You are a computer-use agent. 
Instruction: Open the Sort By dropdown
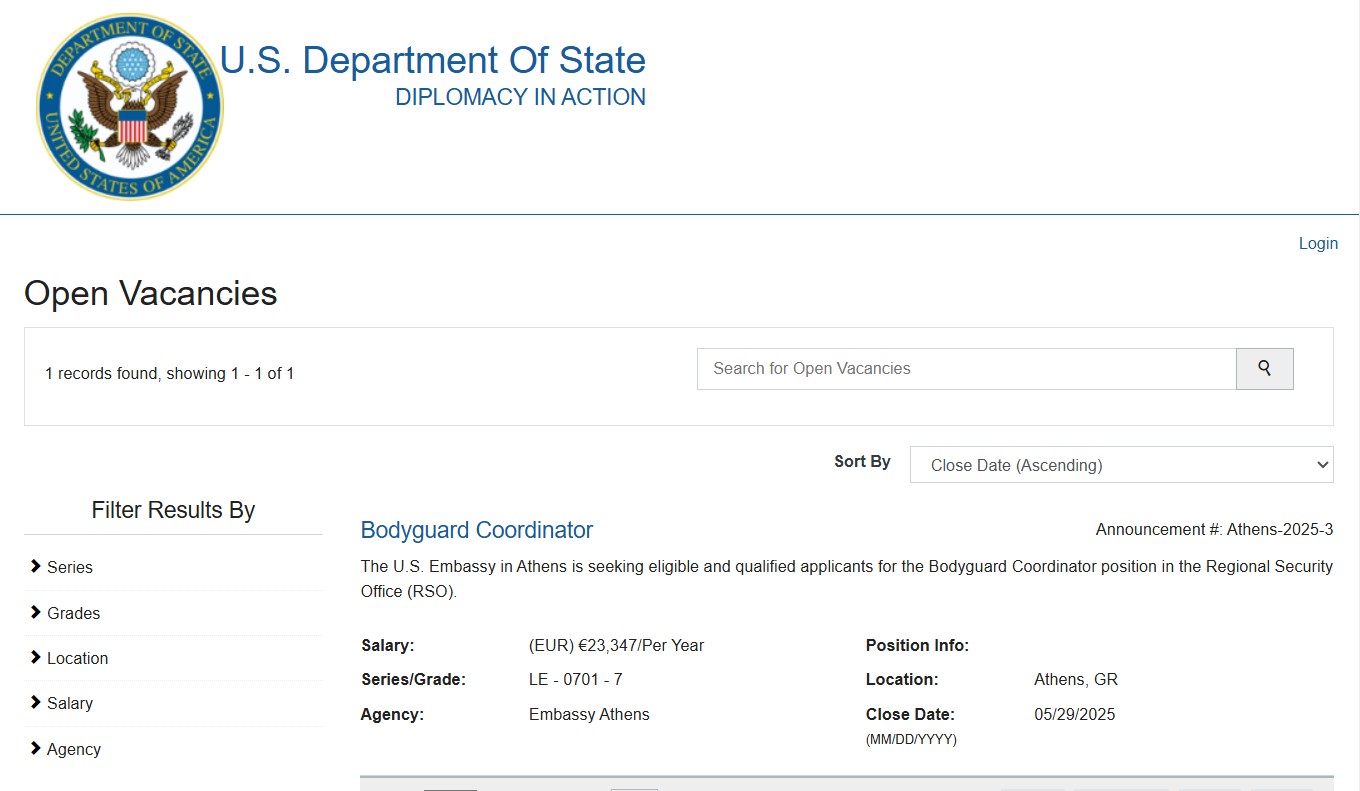tap(1121, 465)
